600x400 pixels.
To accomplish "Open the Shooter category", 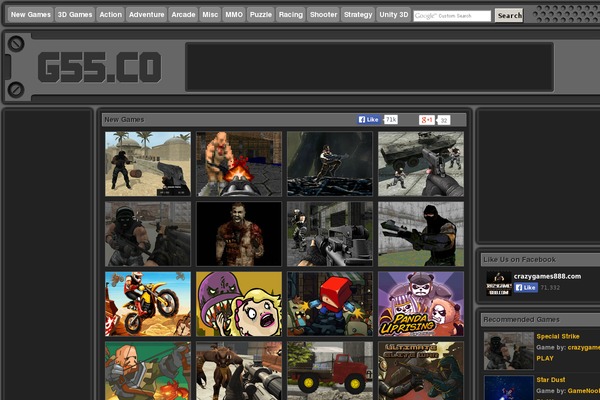I will (x=323, y=15).
